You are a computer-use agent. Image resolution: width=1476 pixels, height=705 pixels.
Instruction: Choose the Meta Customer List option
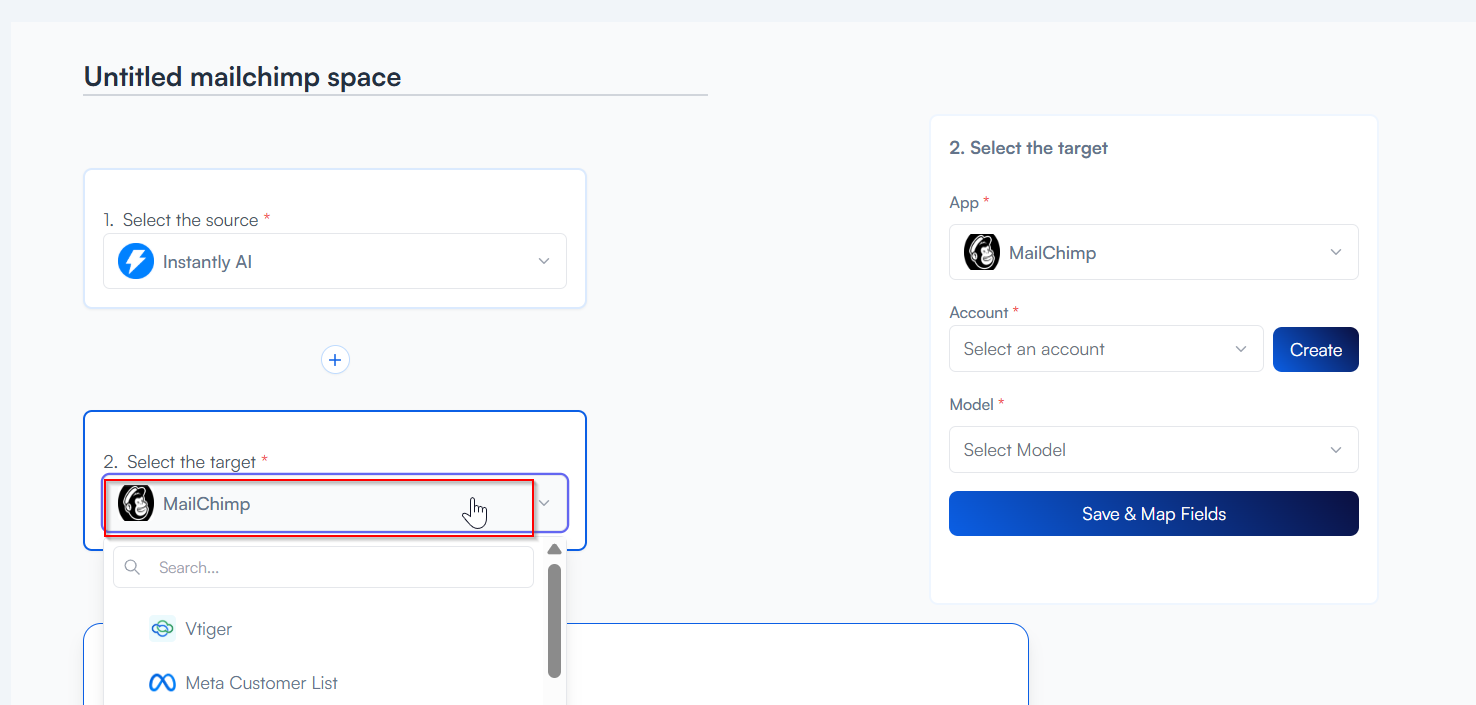pyautogui.click(x=262, y=683)
